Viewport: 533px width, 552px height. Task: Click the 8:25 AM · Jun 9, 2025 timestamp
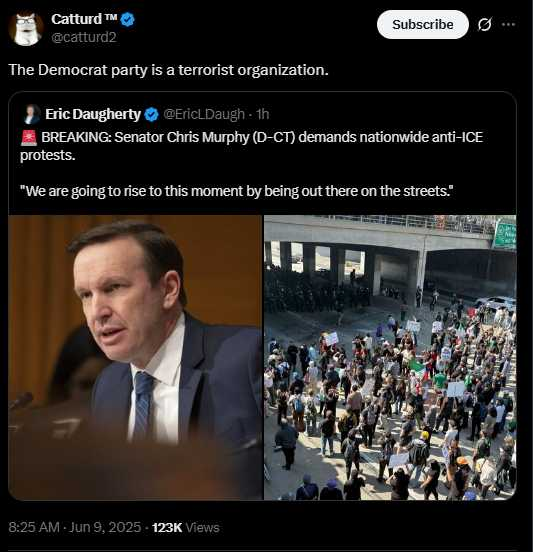click(75, 527)
